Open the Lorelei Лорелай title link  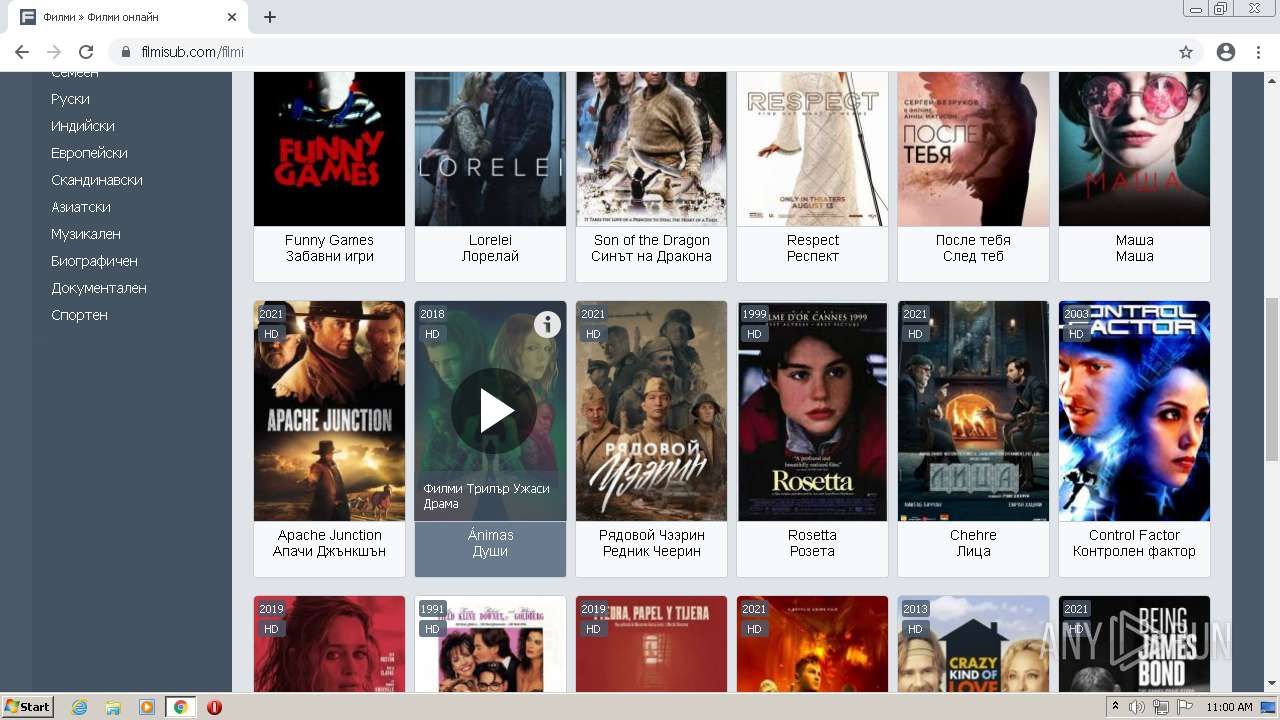[490, 248]
